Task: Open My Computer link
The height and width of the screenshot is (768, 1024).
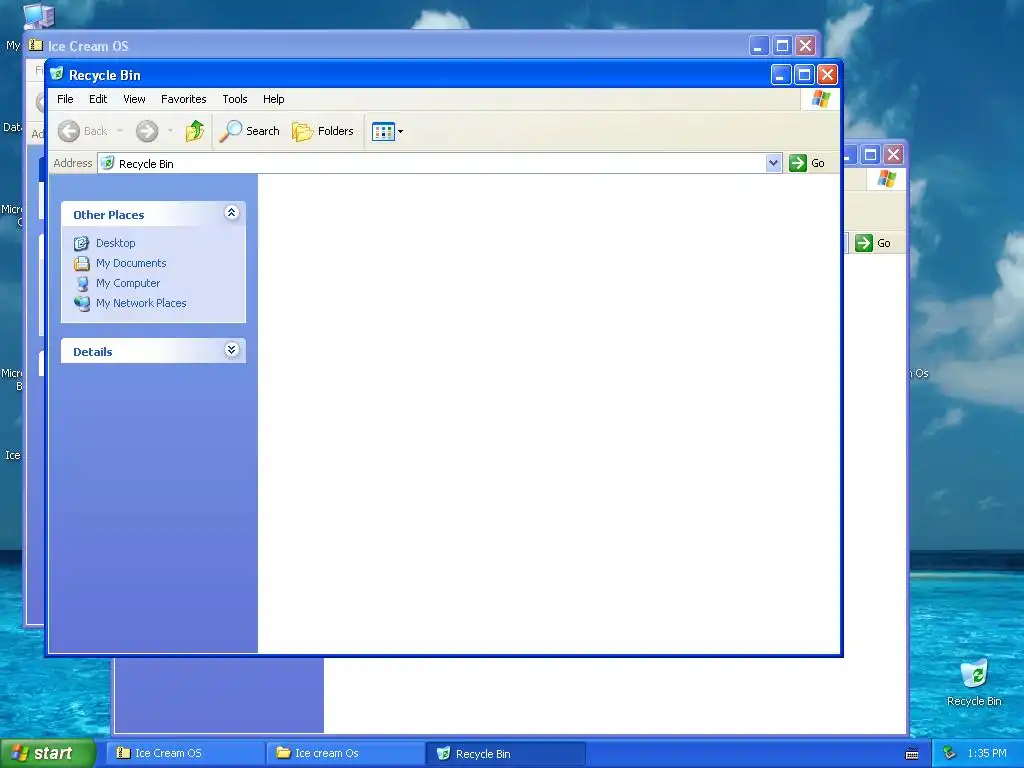Action: pyautogui.click(x=128, y=283)
